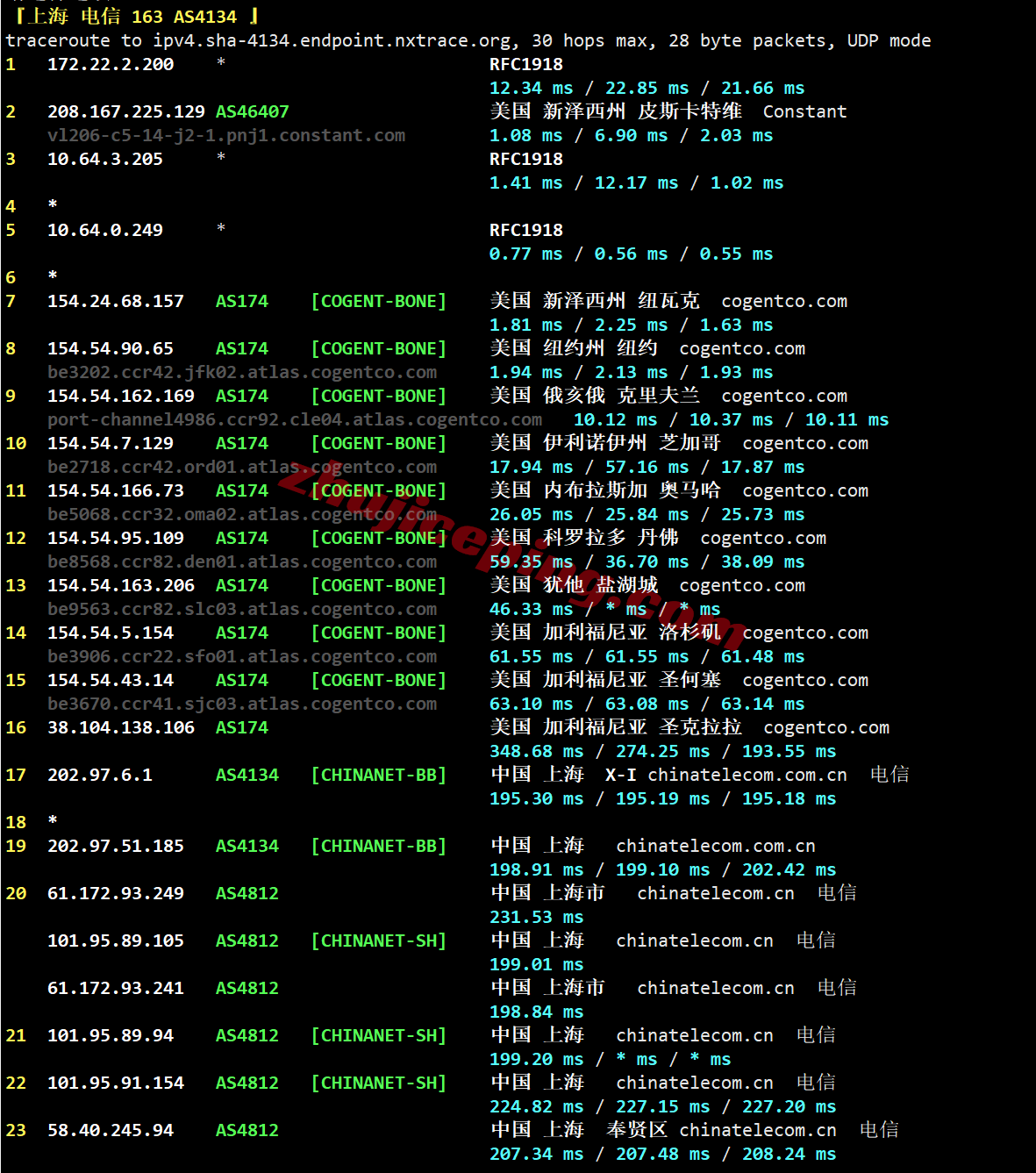Select latency value 231.53 ms
Viewport: 1036px width, 1173px height.
537,917
